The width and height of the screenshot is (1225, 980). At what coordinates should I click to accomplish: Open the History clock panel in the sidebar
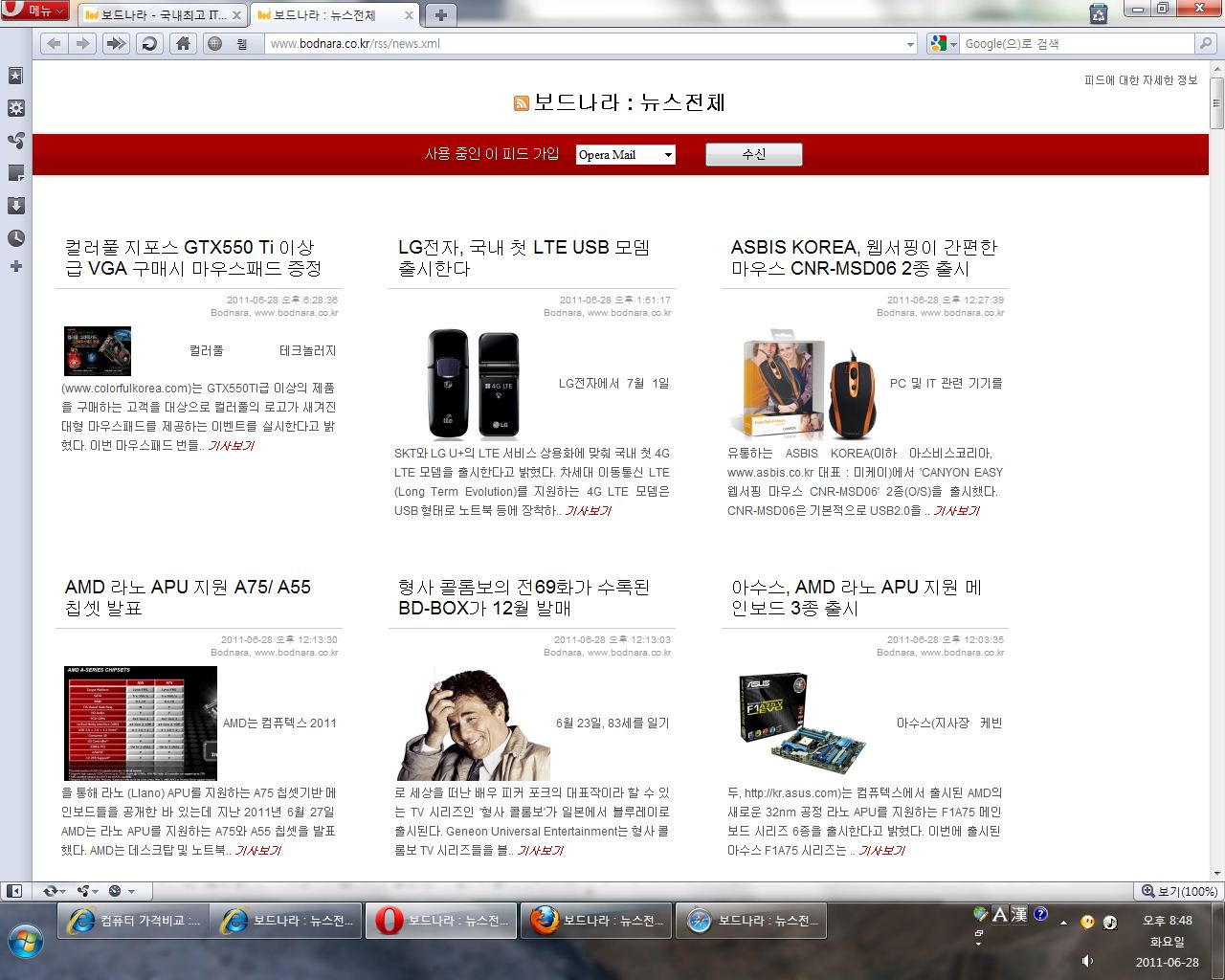point(16,238)
